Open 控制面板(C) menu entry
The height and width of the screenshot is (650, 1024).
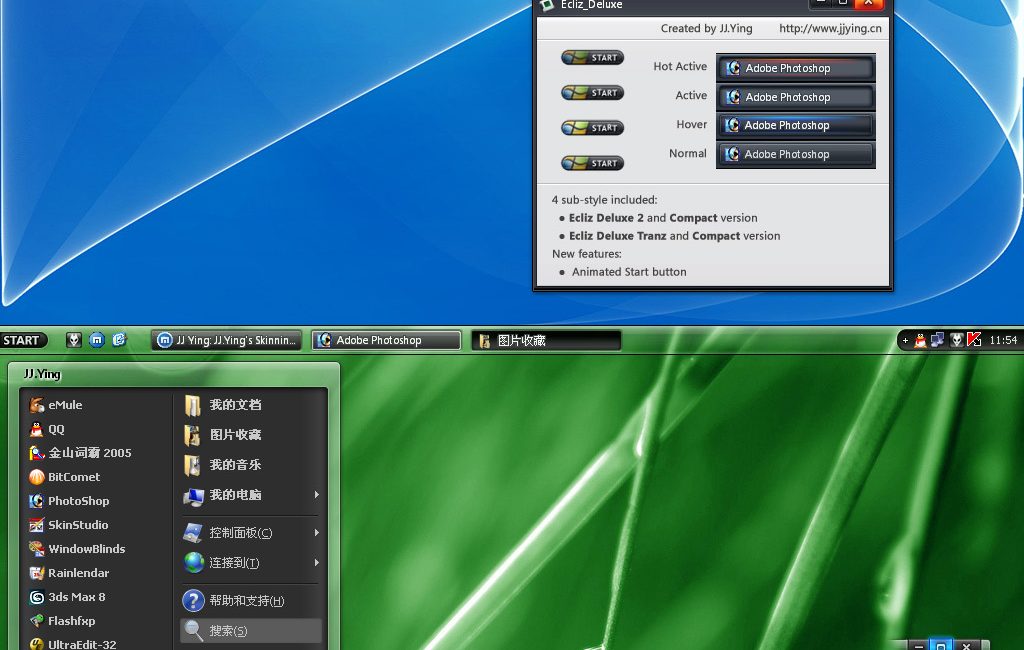tap(251, 533)
